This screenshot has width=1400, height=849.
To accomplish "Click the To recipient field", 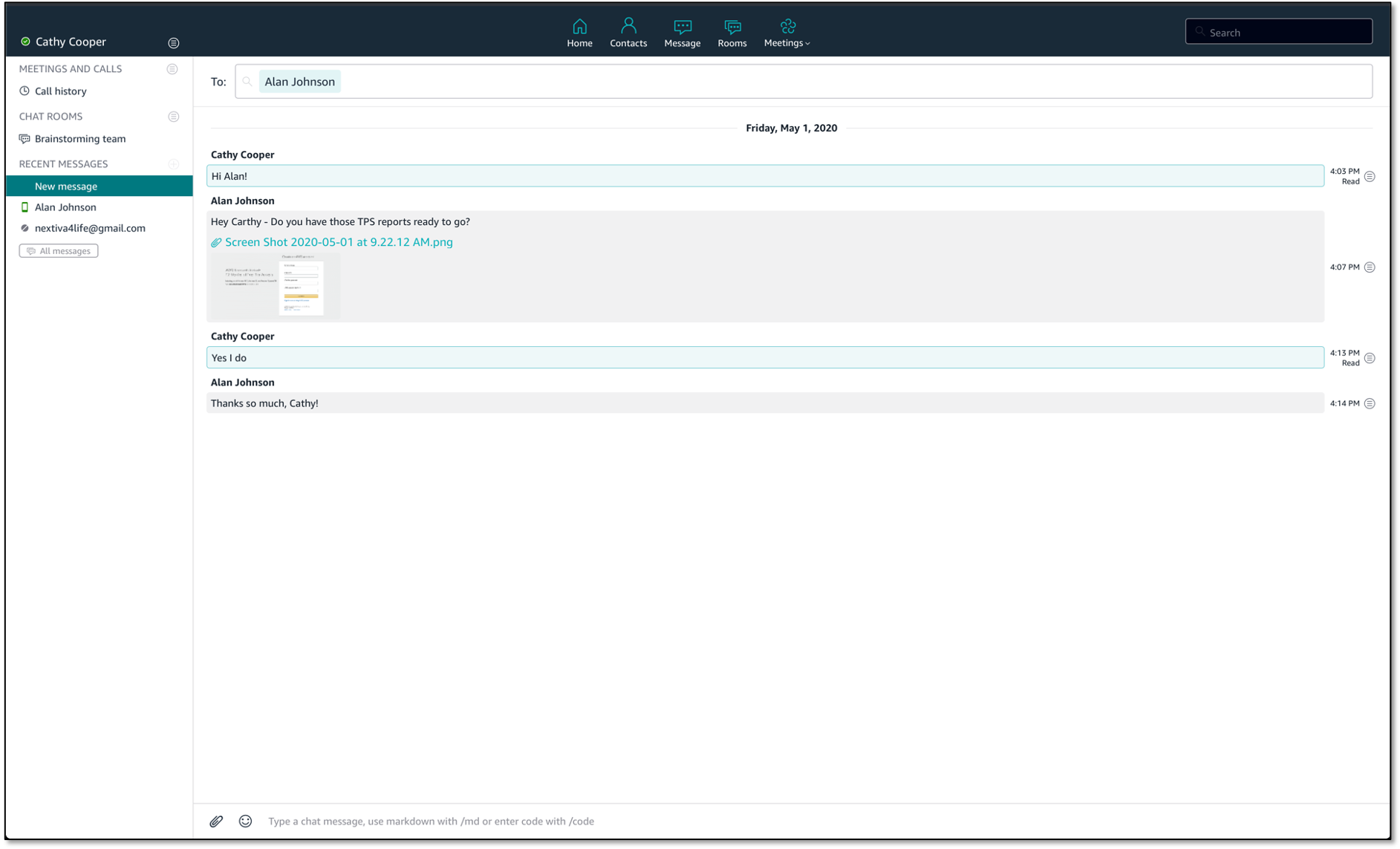I will (804, 82).
